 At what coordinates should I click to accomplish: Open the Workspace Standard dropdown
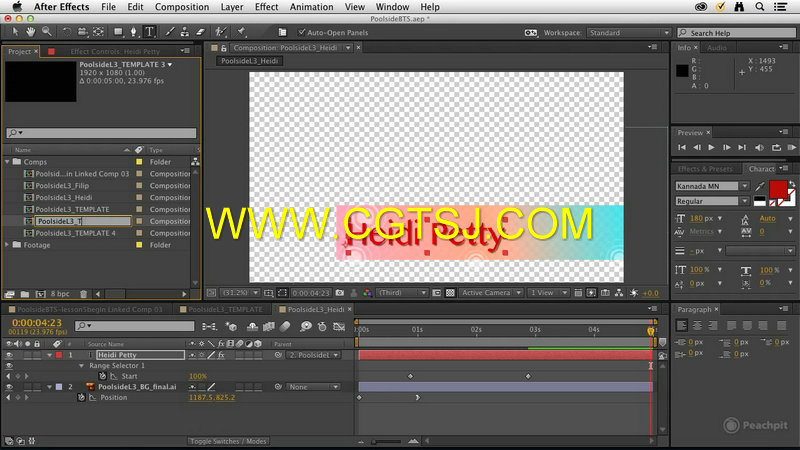pyautogui.click(x=628, y=33)
